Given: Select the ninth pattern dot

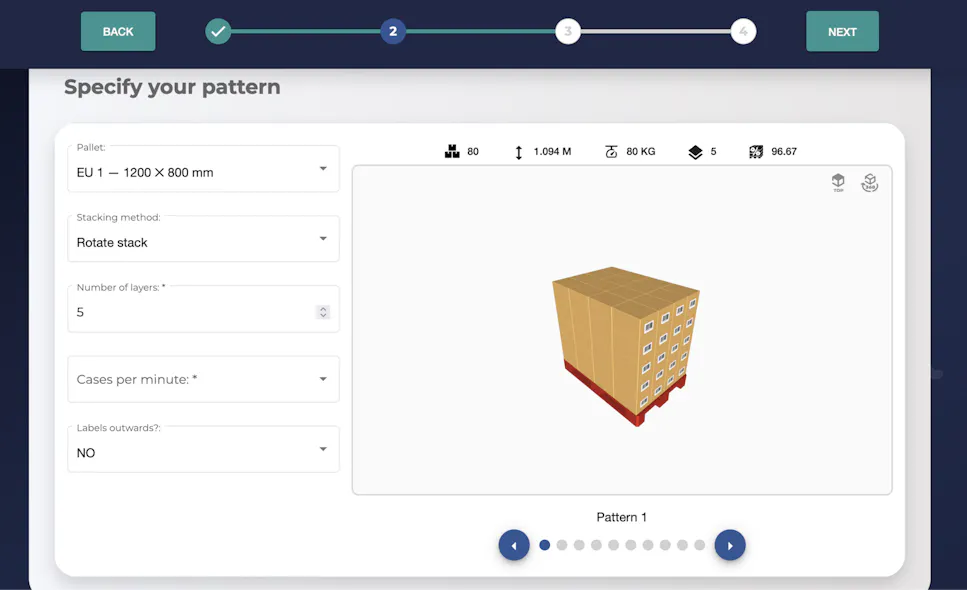Looking at the screenshot, I should pyautogui.click(x=683, y=545).
